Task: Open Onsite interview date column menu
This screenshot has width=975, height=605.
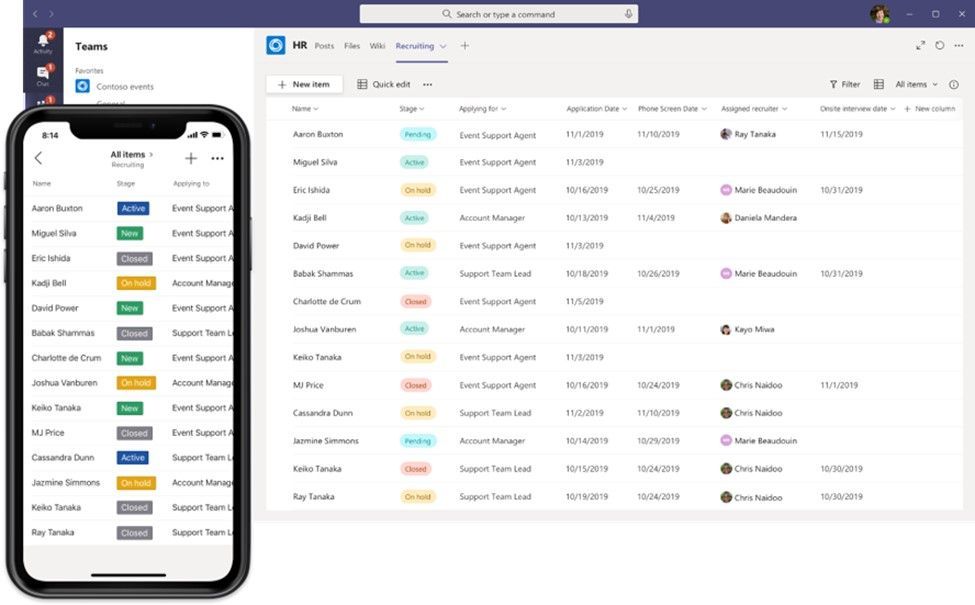Action: 857,109
